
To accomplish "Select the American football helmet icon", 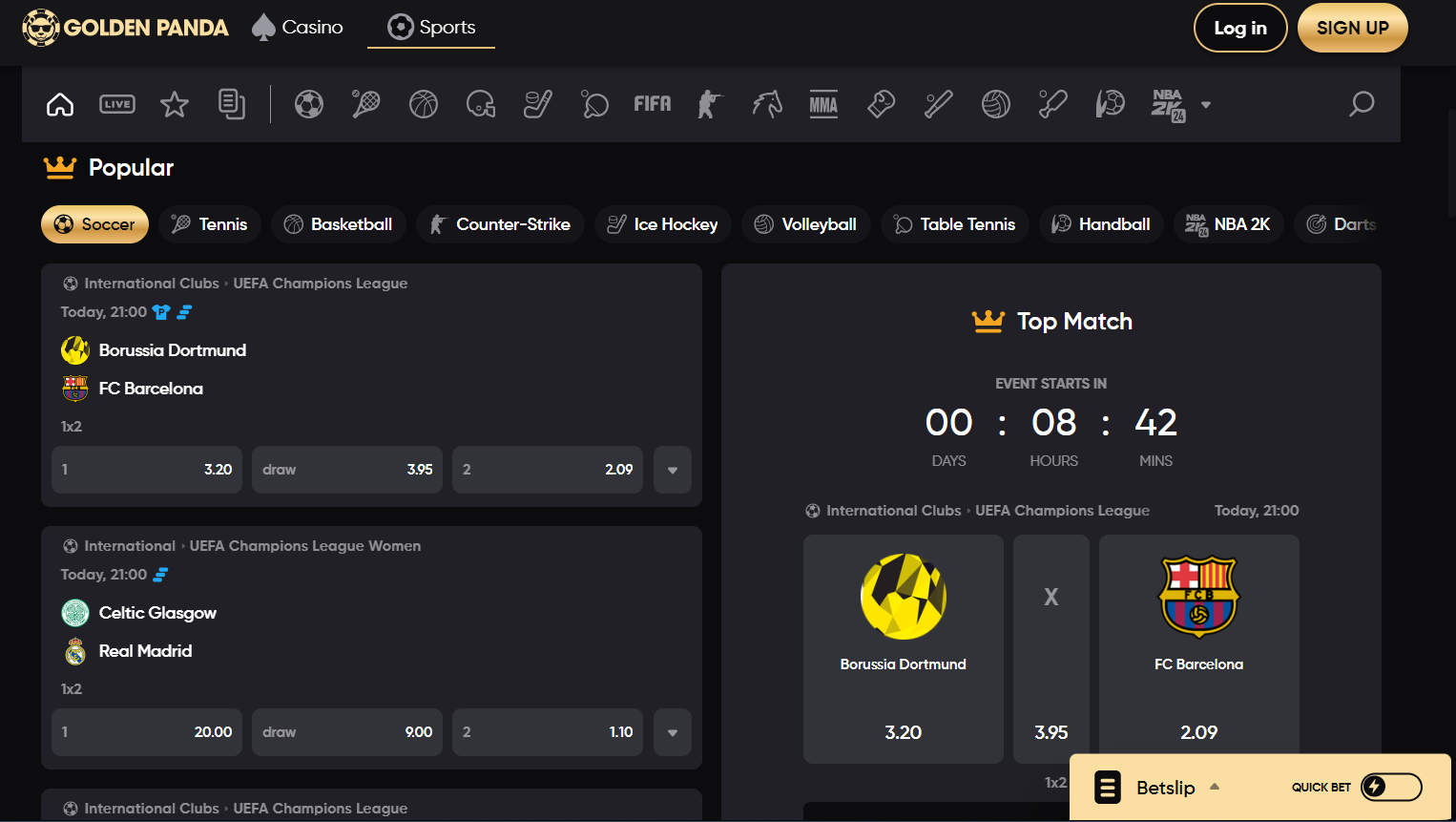I will click(x=481, y=104).
